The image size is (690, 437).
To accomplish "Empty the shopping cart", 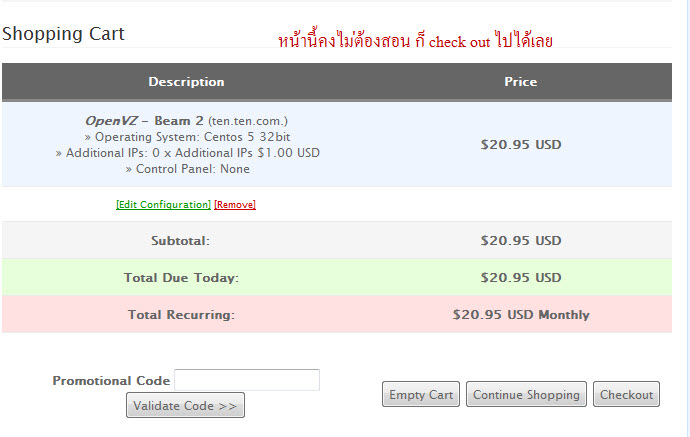I will [x=421, y=395].
